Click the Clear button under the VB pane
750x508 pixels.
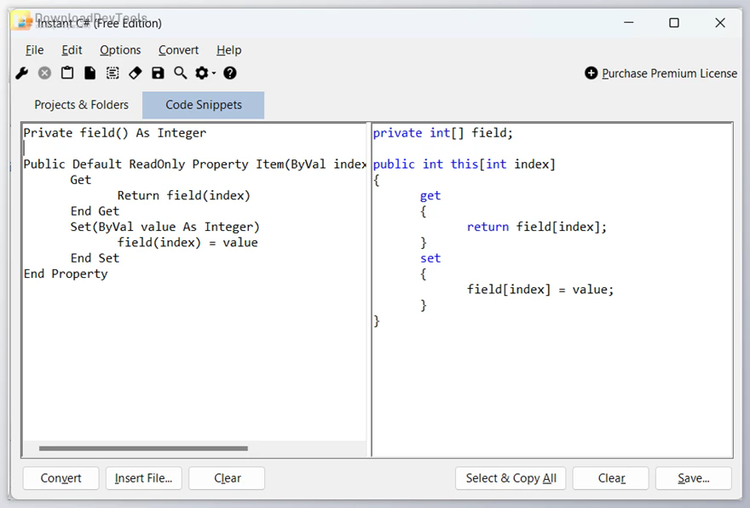pyautogui.click(x=227, y=478)
